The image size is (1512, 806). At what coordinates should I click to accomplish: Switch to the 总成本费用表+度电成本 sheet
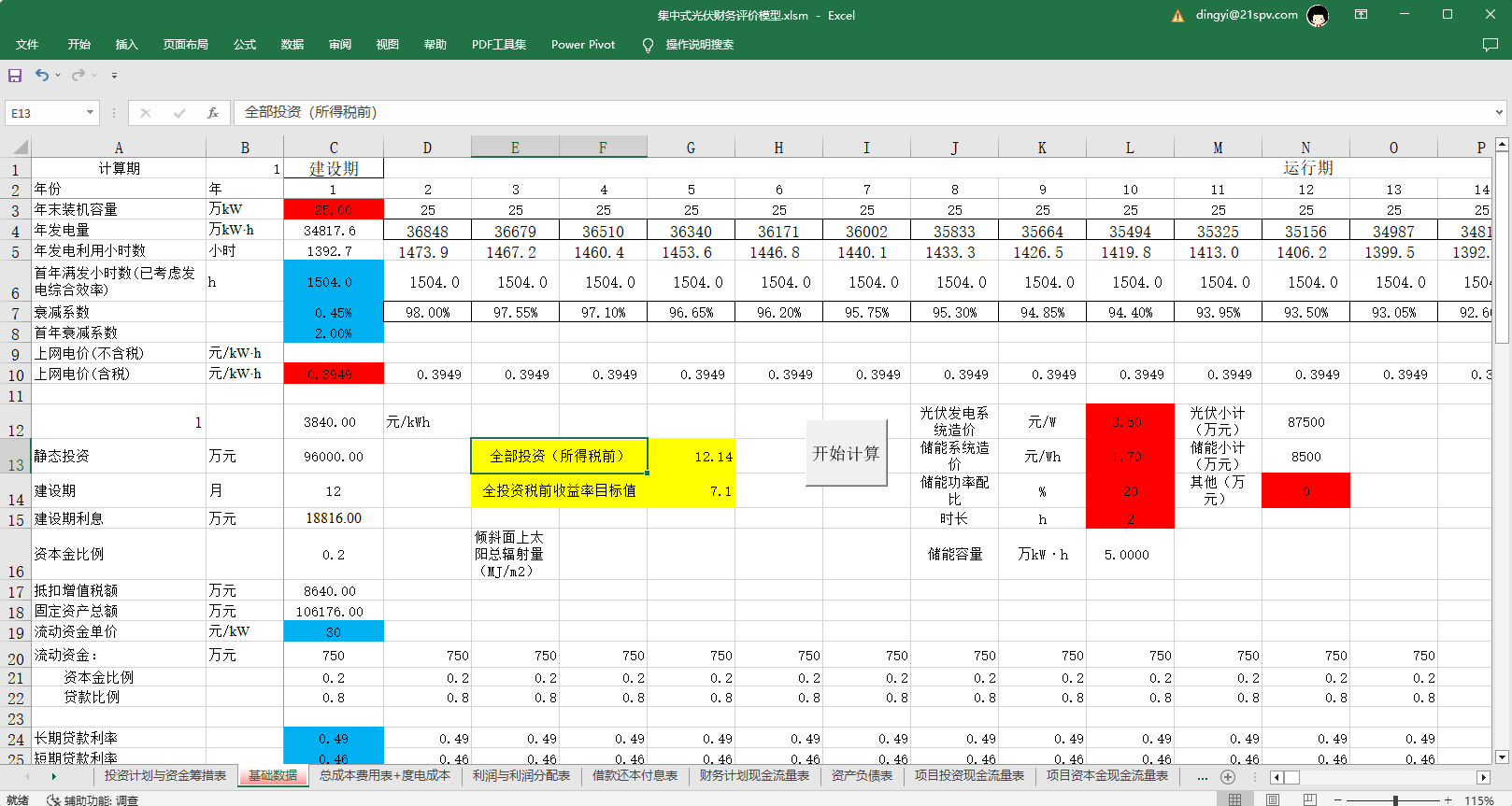click(385, 776)
